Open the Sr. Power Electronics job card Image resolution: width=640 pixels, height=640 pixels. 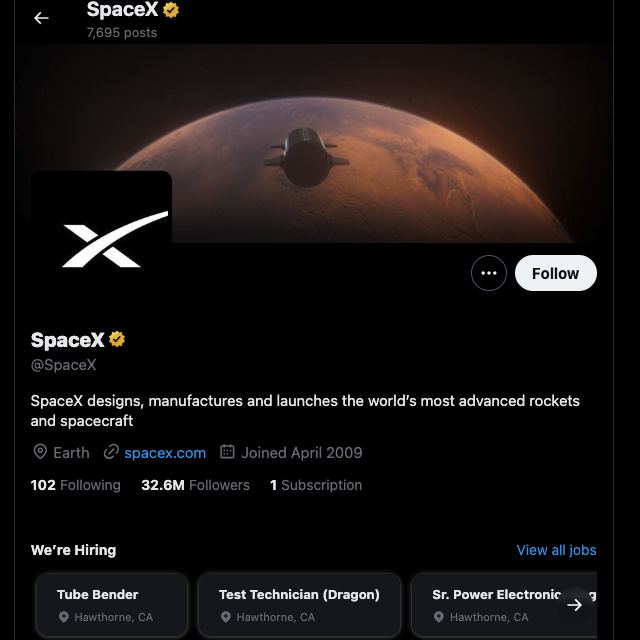[x=495, y=604]
